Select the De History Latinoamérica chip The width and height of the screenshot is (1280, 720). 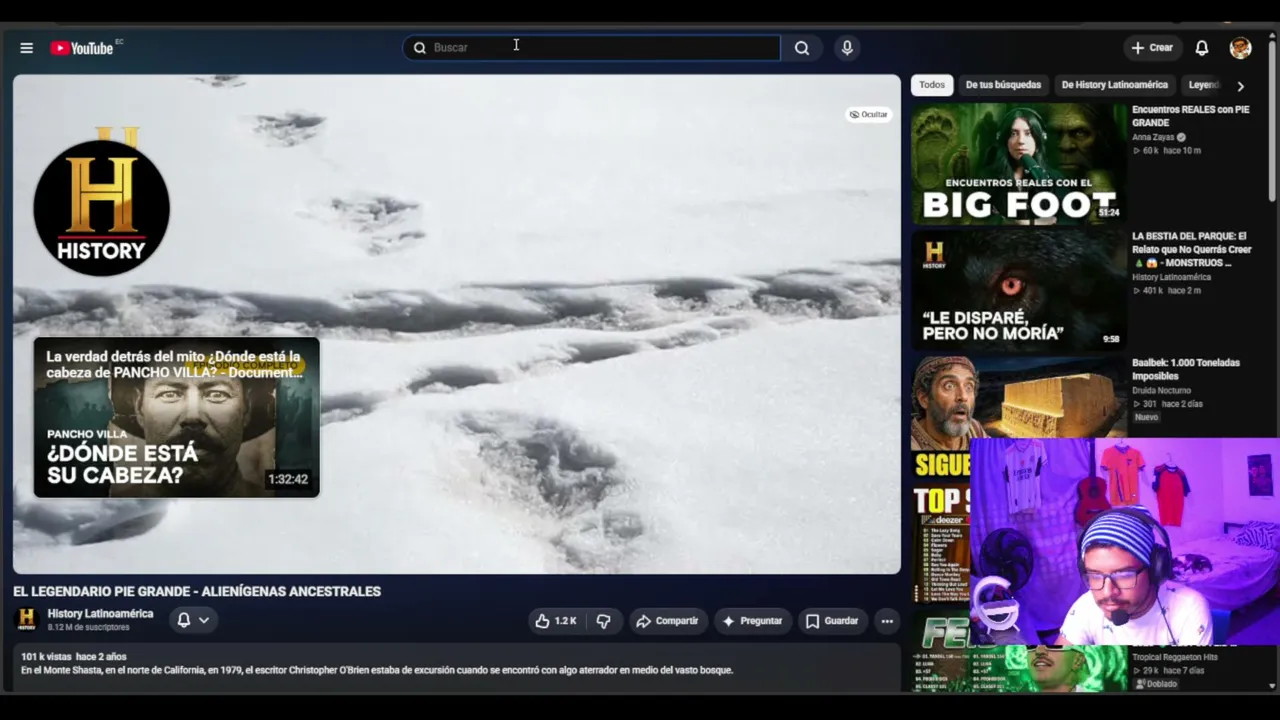coord(1114,85)
